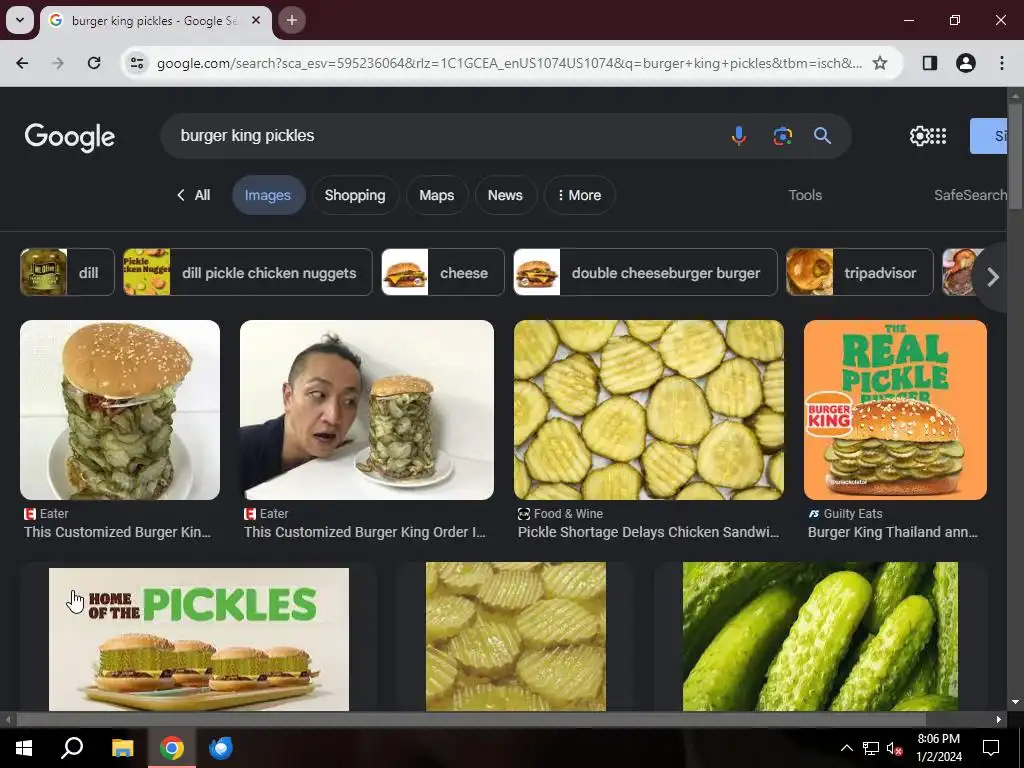
Task: Open the SafeSearch setting
Action: click(x=970, y=195)
